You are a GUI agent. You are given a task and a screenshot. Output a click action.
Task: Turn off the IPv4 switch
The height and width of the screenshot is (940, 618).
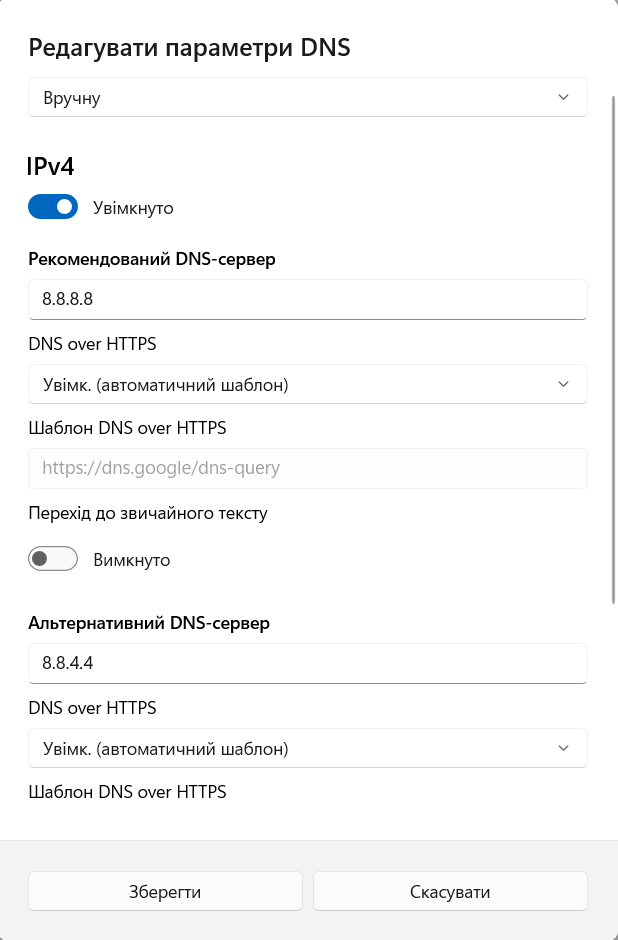coord(53,207)
